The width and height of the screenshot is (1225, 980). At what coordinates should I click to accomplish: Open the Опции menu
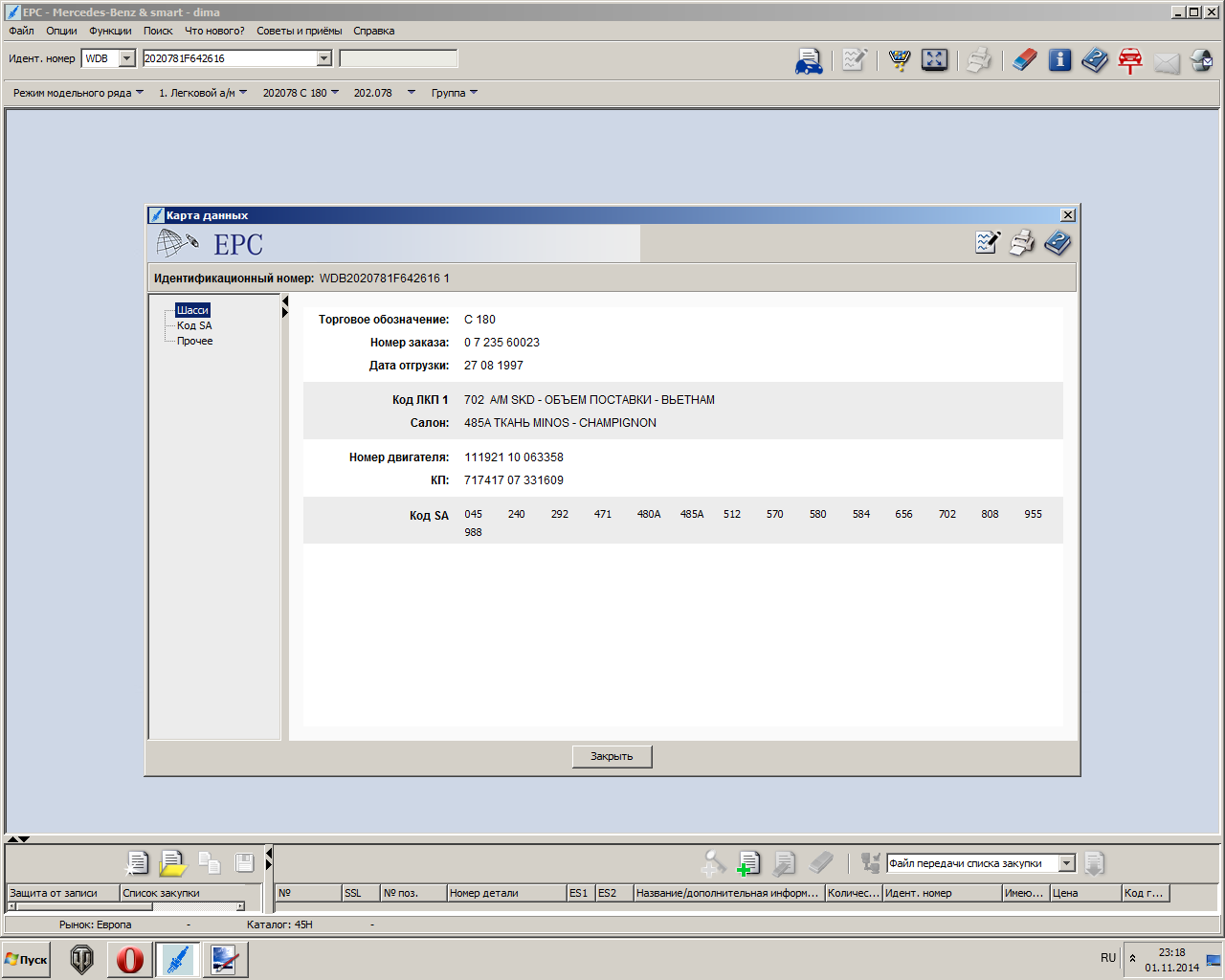tap(61, 31)
